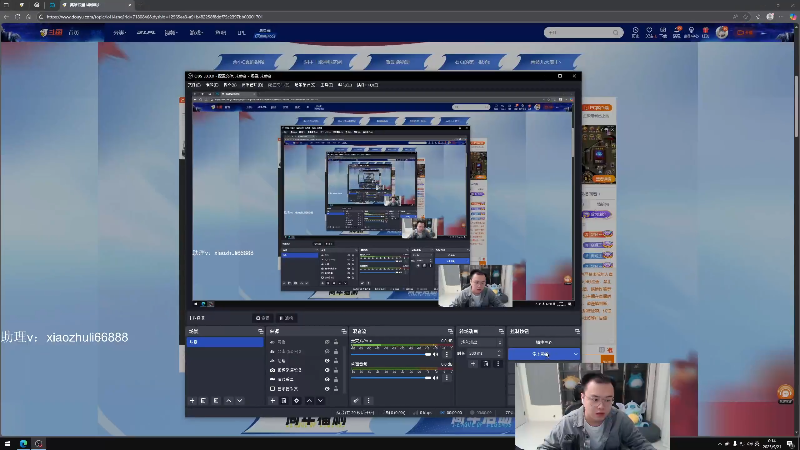Mute the first audio mixer channel speaker
The width and height of the screenshot is (800, 450).
[436, 354]
